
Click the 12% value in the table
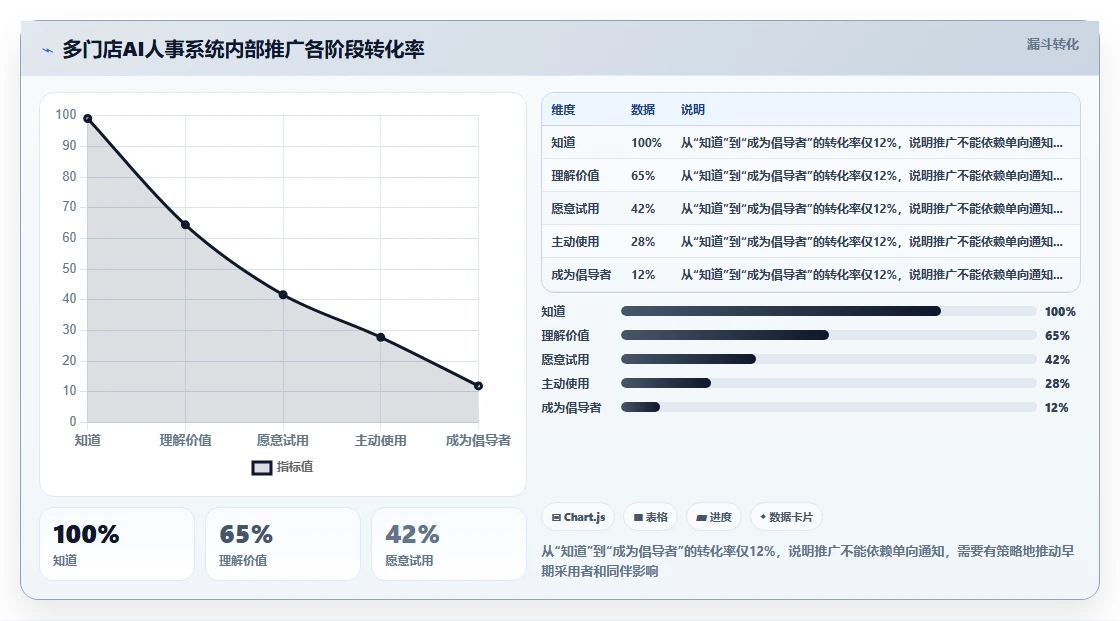(643, 274)
